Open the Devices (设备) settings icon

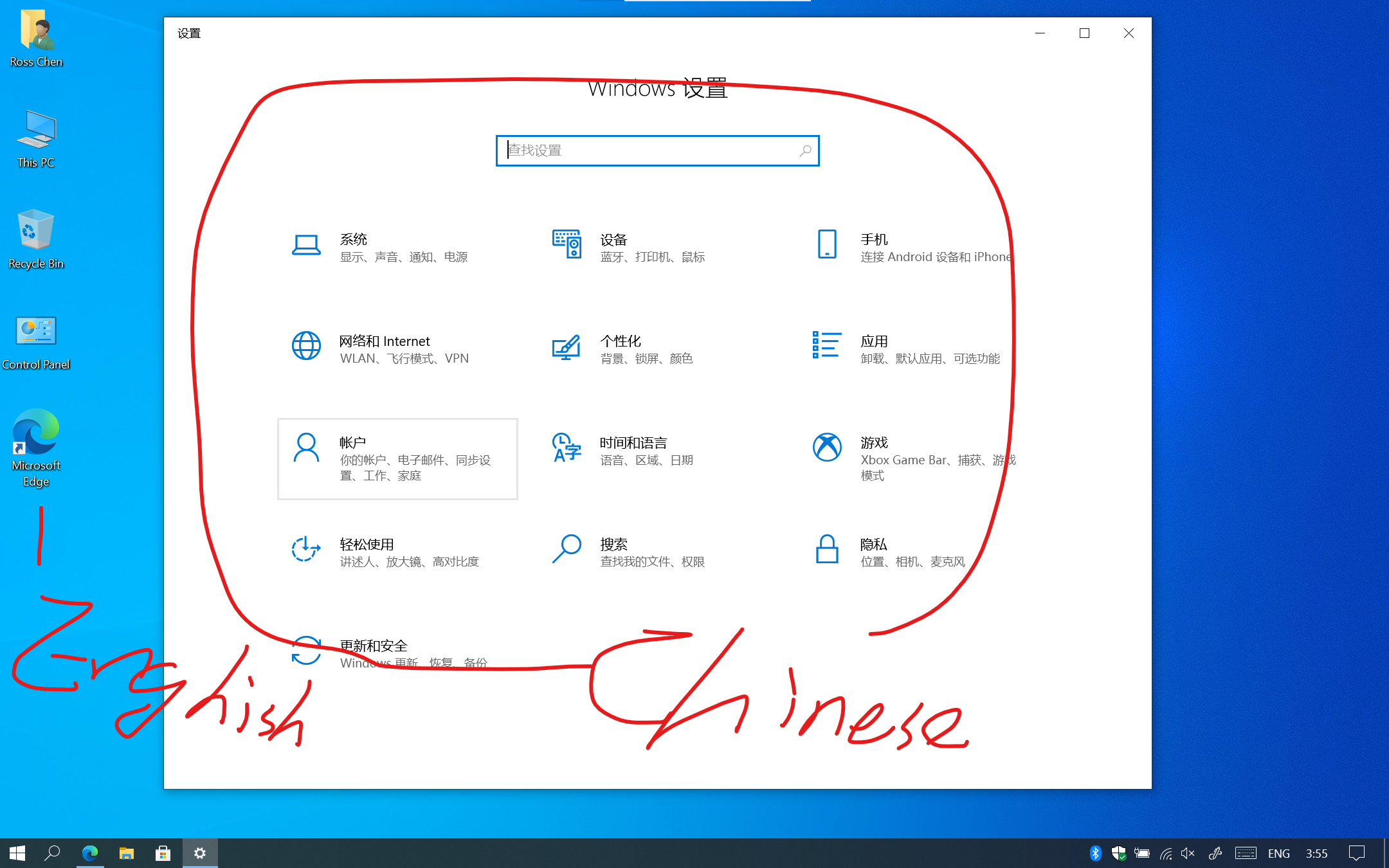(567, 245)
